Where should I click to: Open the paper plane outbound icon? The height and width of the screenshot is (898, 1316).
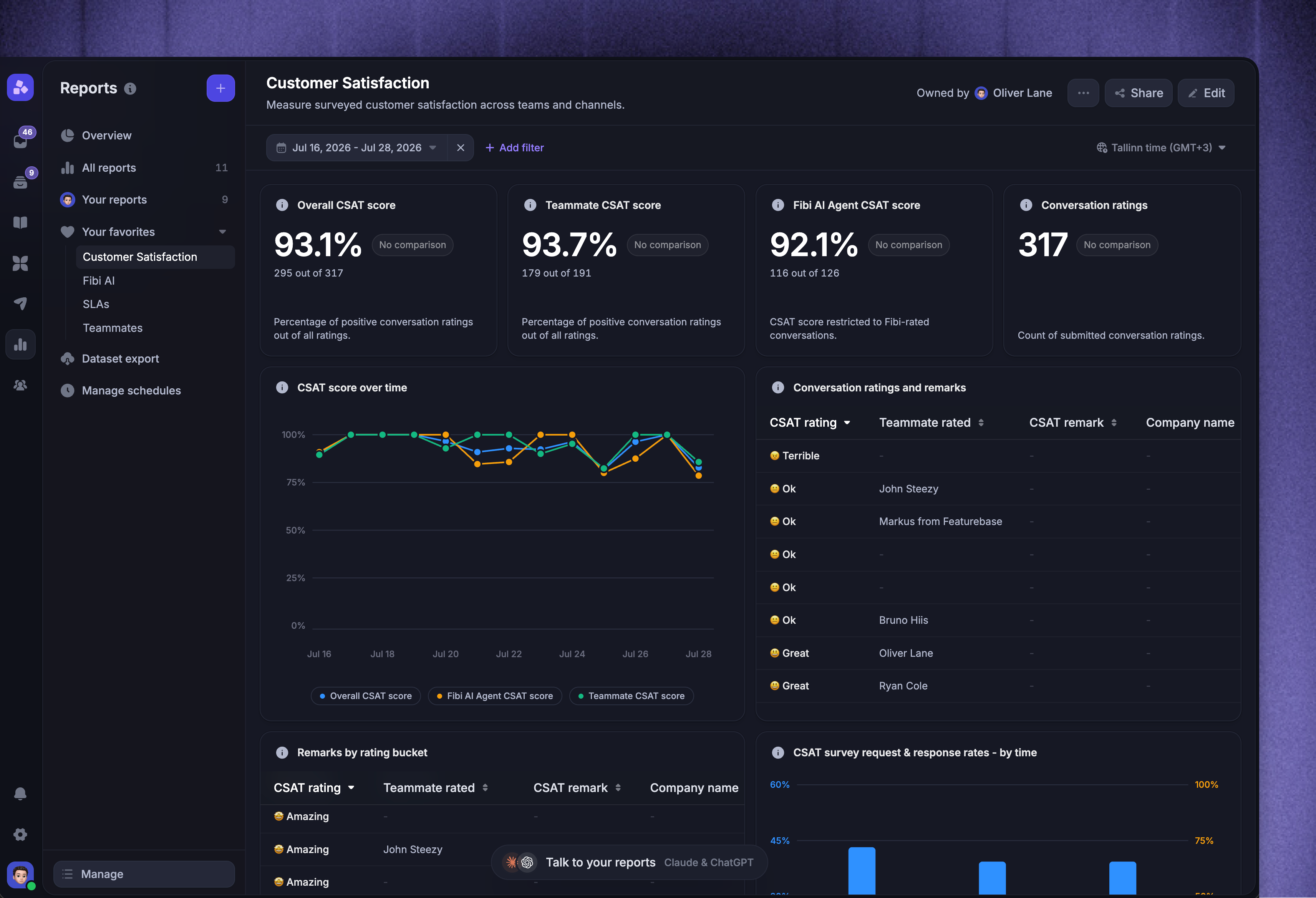20,303
